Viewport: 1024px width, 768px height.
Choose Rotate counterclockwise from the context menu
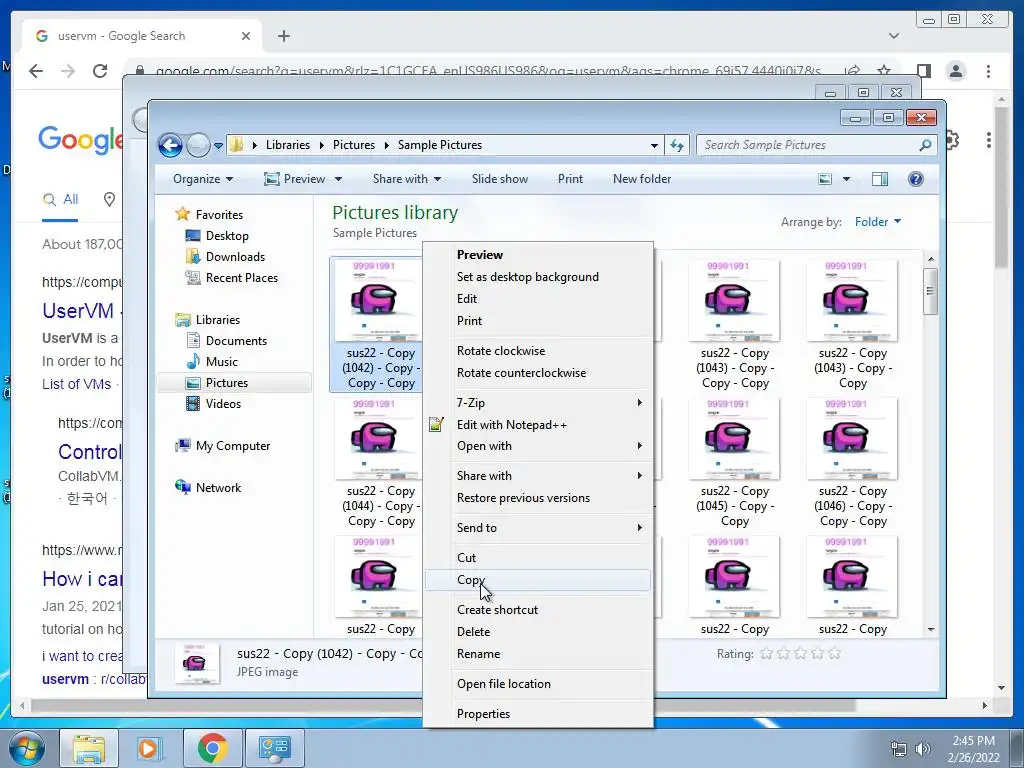(x=538, y=373)
